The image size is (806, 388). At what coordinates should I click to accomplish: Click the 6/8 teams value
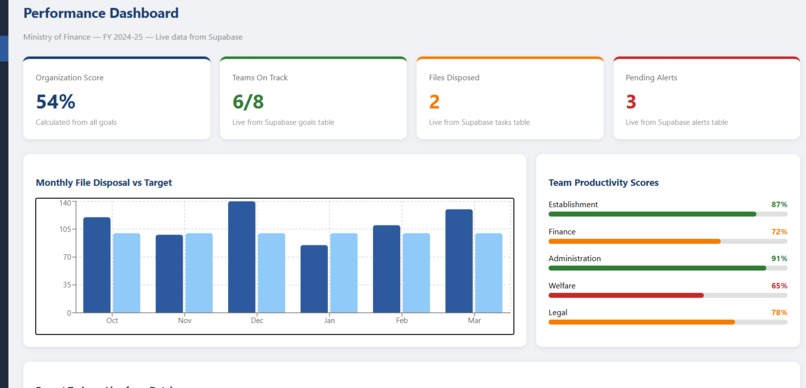(248, 102)
